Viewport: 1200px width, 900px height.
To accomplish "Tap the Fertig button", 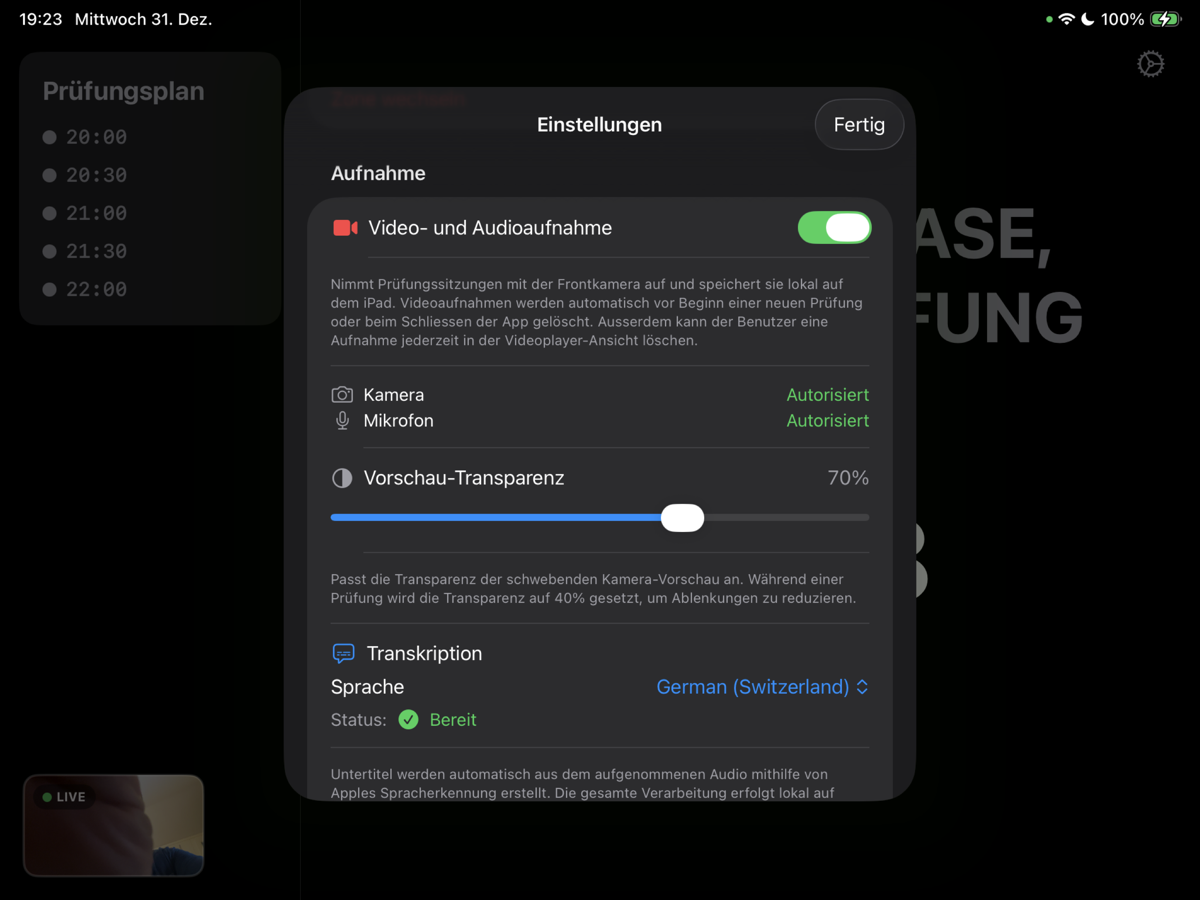I will pyautogui.click(x=859, y=124).
